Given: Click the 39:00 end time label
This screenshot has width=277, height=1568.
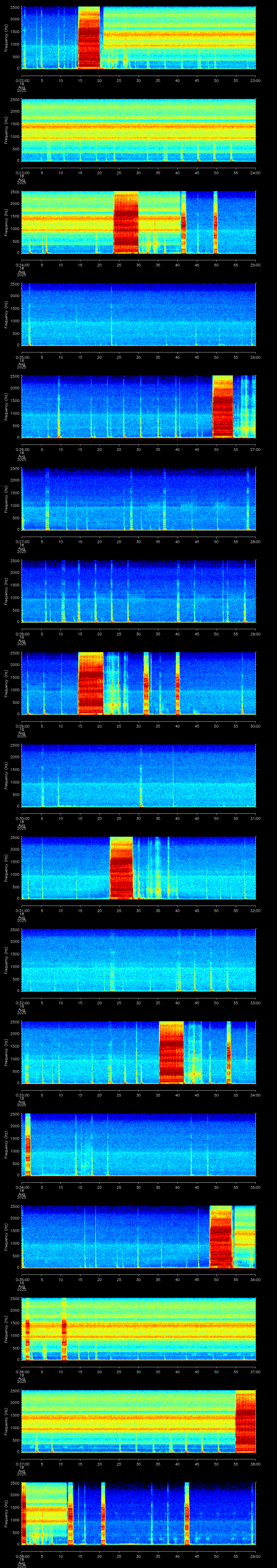Looking at the screenshot, I should (255, 1556).
